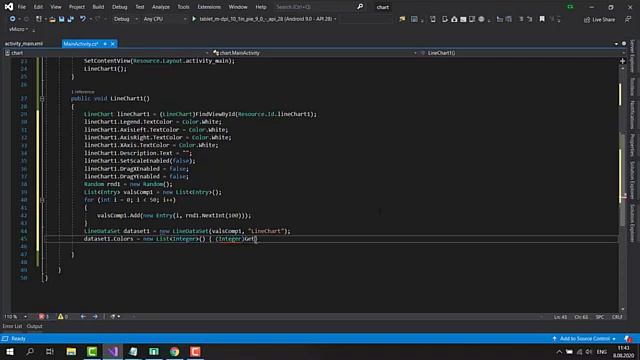The height and width of the screenshot is (360, 640).
Task: Click the search magnifier icon in the title bar
Action: pos(360,7)
